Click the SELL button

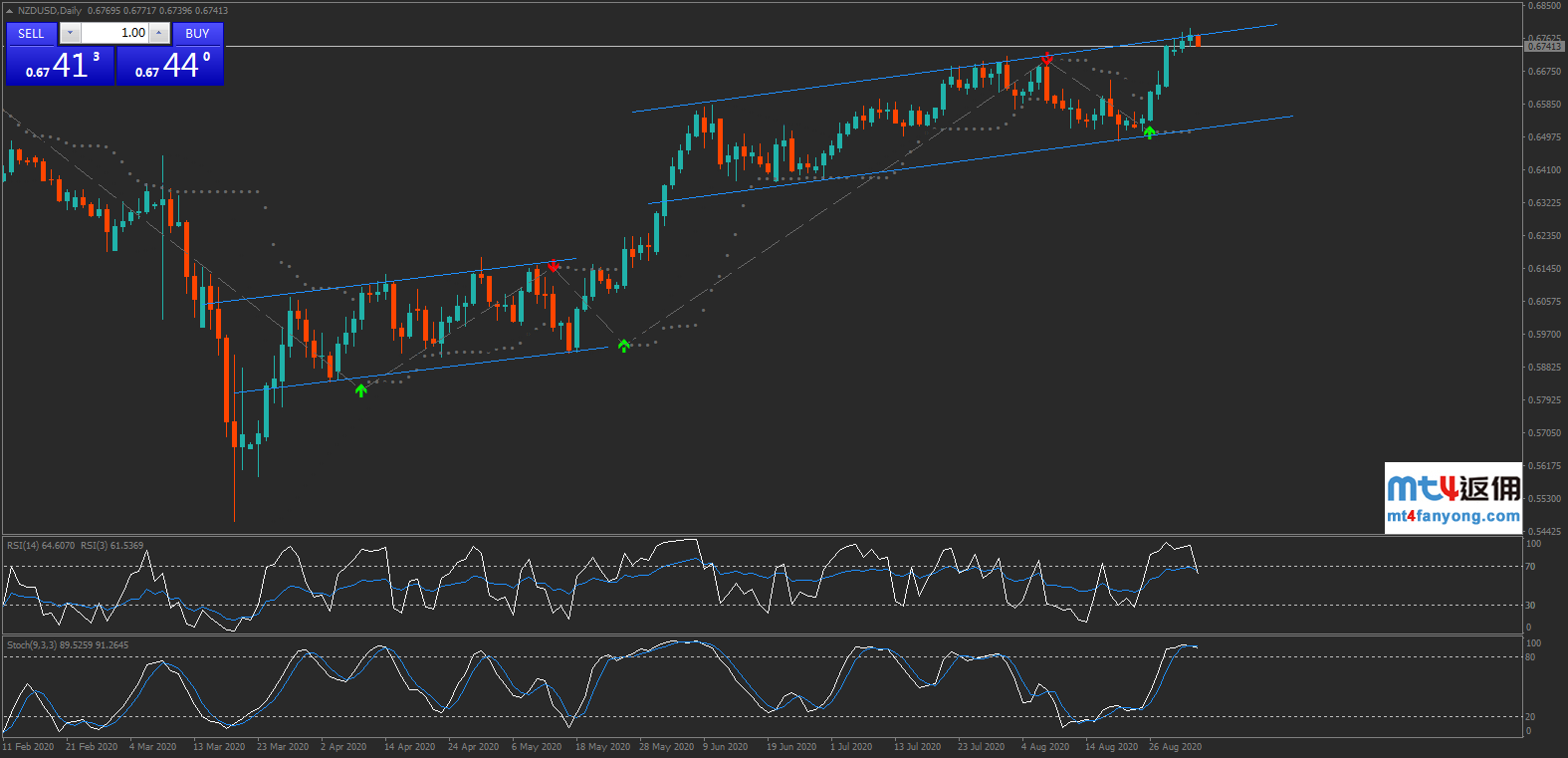[x=31, y=33]
